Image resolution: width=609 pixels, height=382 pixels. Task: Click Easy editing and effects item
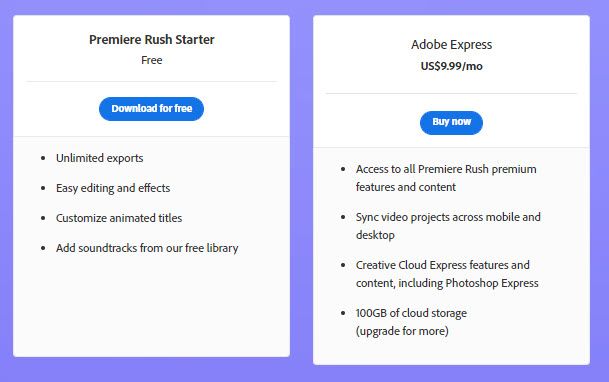[113, 188]
